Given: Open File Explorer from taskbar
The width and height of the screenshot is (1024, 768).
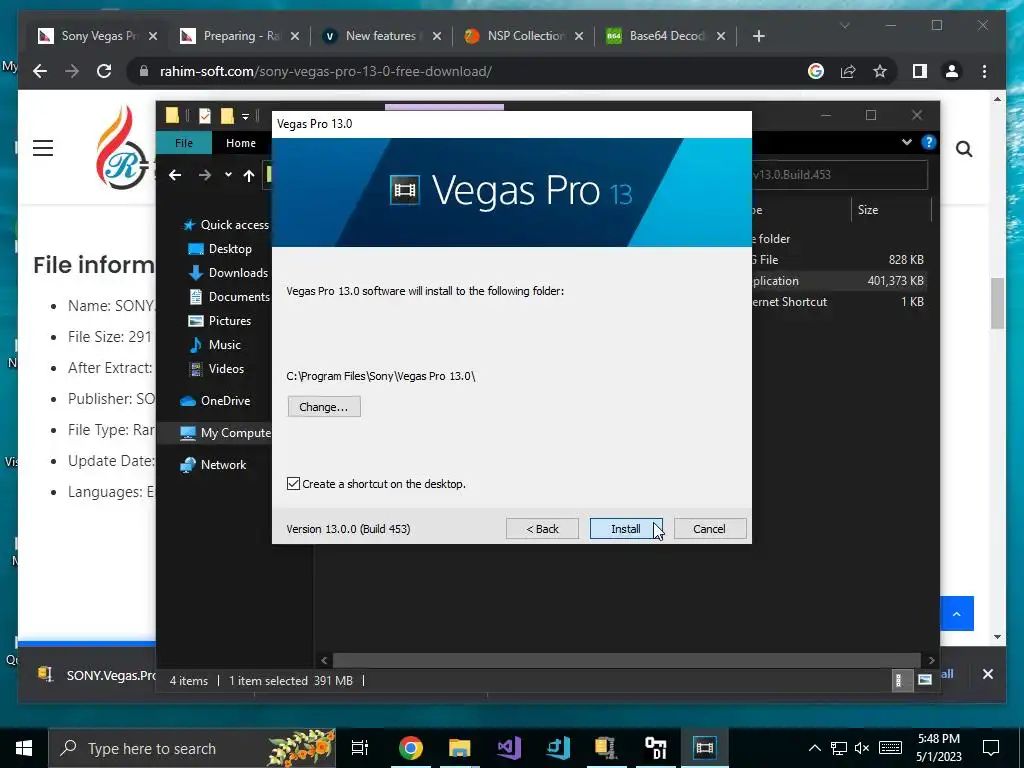Looking at the screenshot, I should 460,748.
